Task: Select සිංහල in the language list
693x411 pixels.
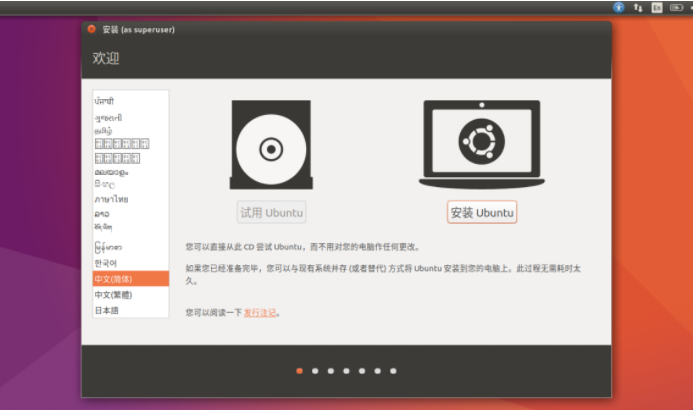Action: [x=131, y=184]
